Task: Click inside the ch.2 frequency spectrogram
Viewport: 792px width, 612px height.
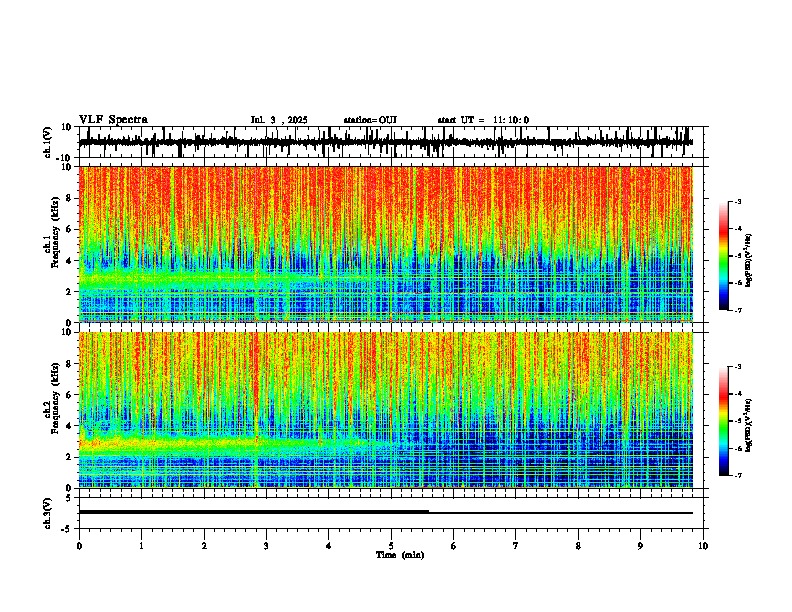Action: (x=386, y=410)
